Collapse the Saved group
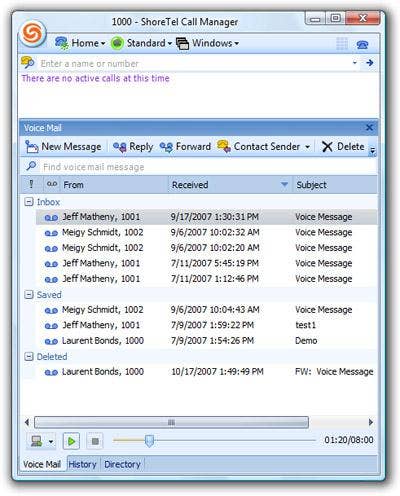 (x=29, y=295)
